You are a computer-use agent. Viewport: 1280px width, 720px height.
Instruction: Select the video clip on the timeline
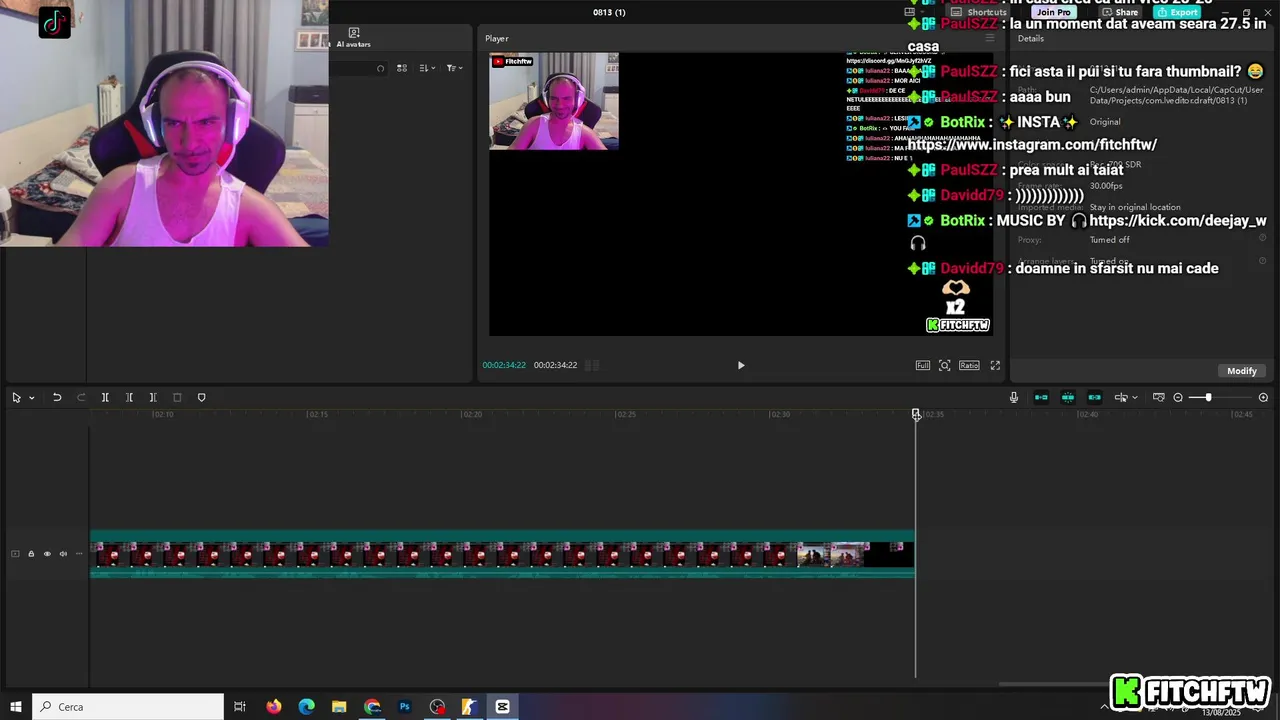[502, 554]
